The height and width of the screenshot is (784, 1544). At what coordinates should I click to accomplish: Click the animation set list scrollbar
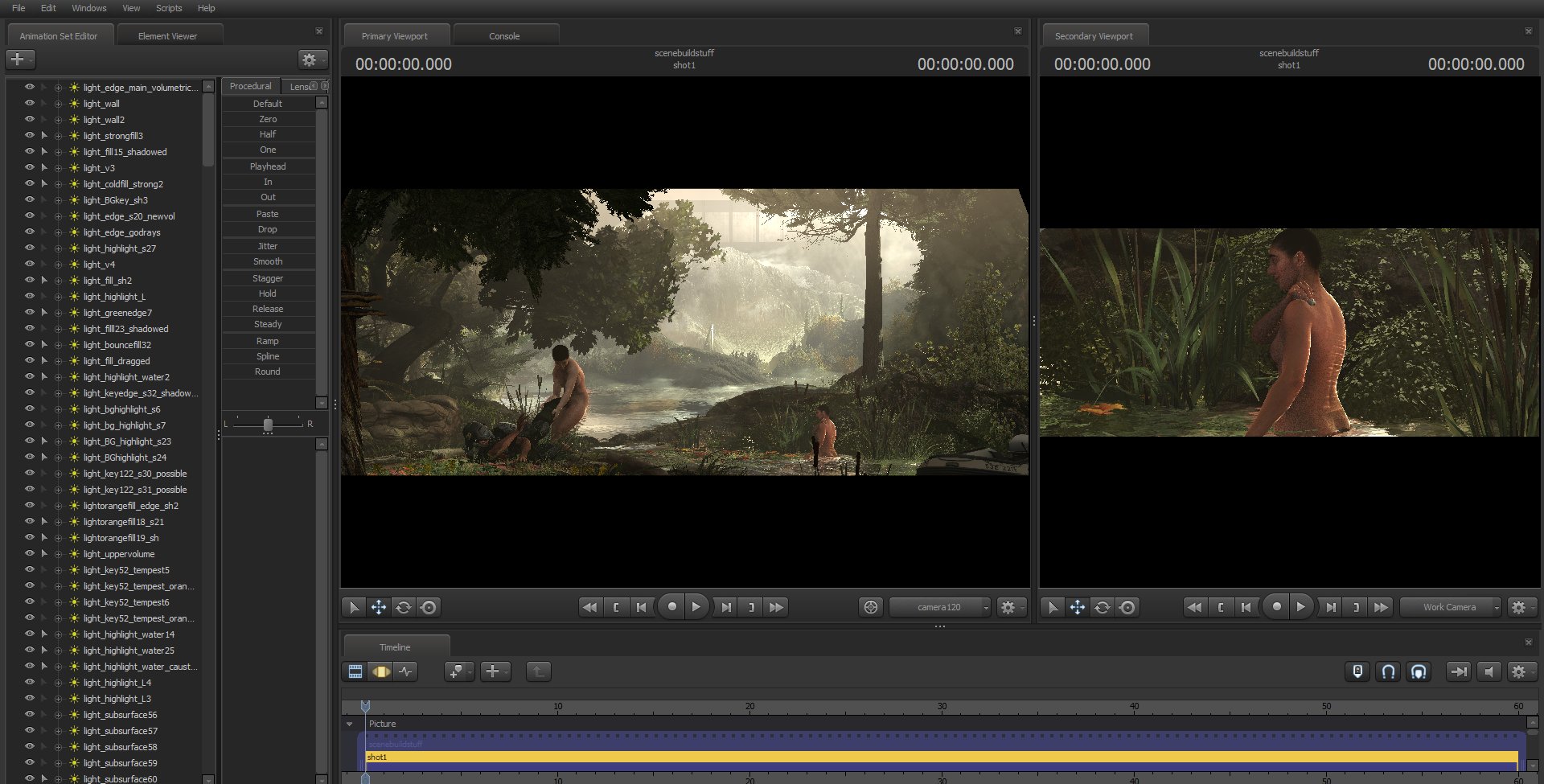point(208,129)
